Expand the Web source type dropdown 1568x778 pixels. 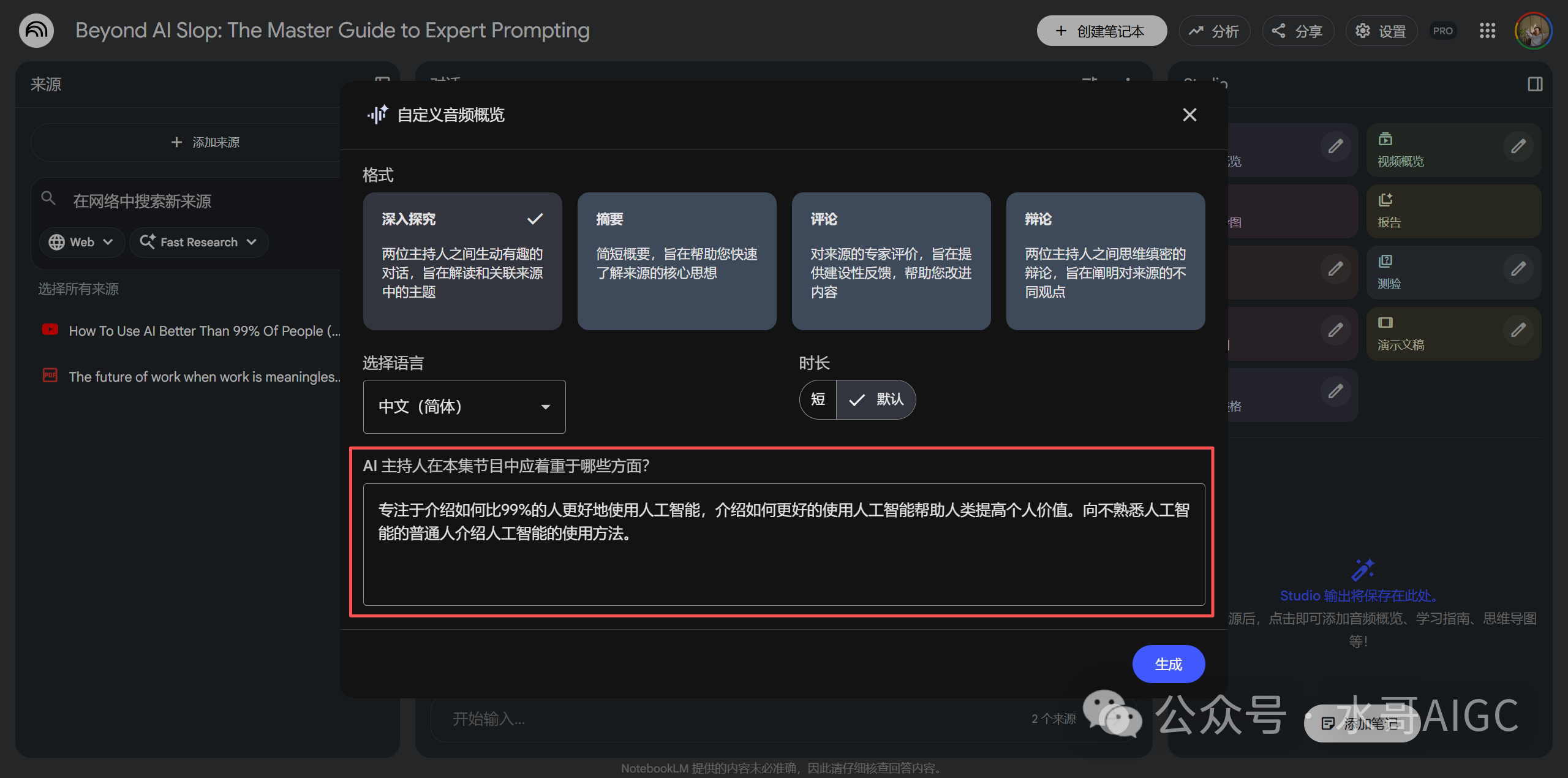point(82,242)
